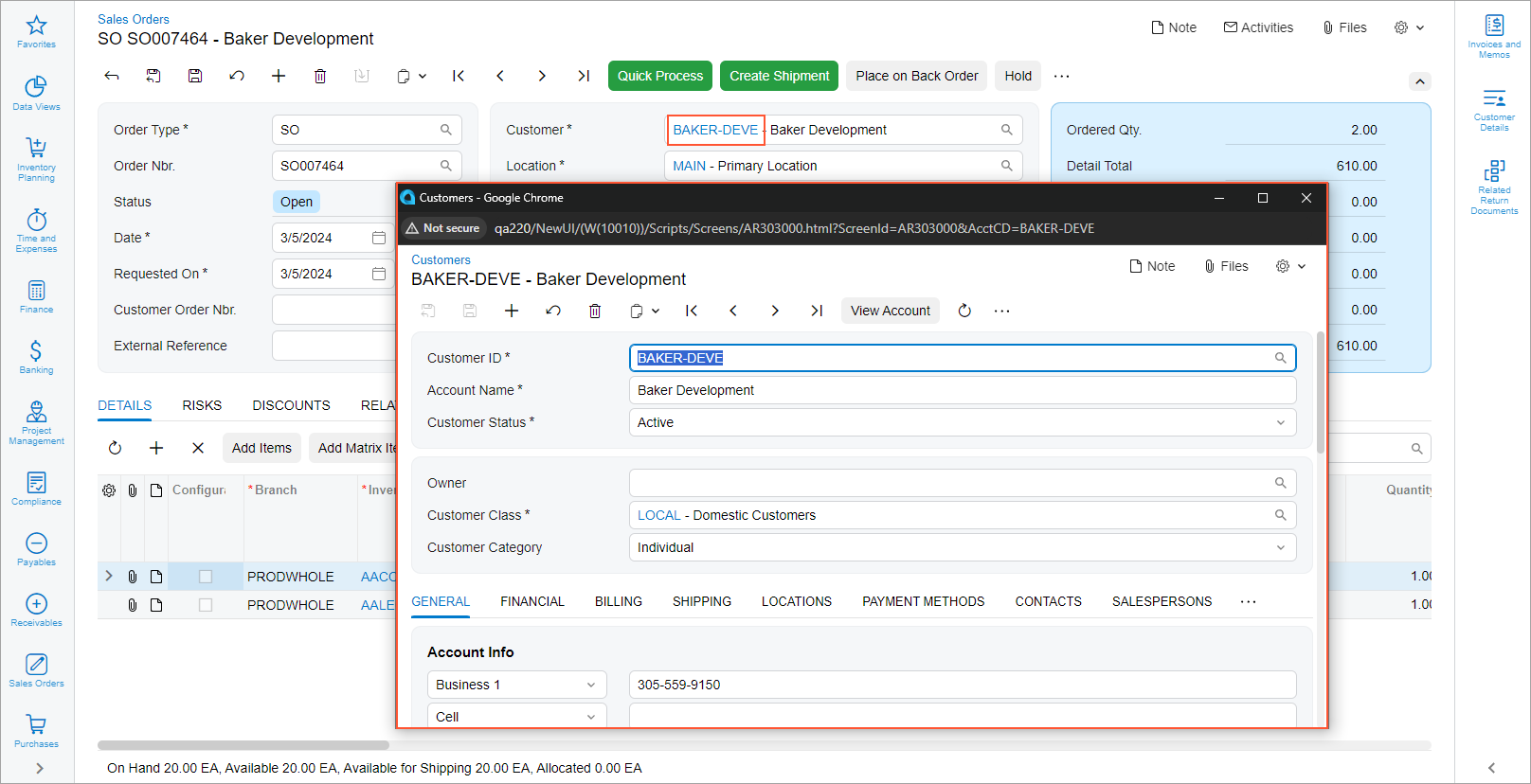
Task: Refresh the customer popup record
Action: point(964,311)
